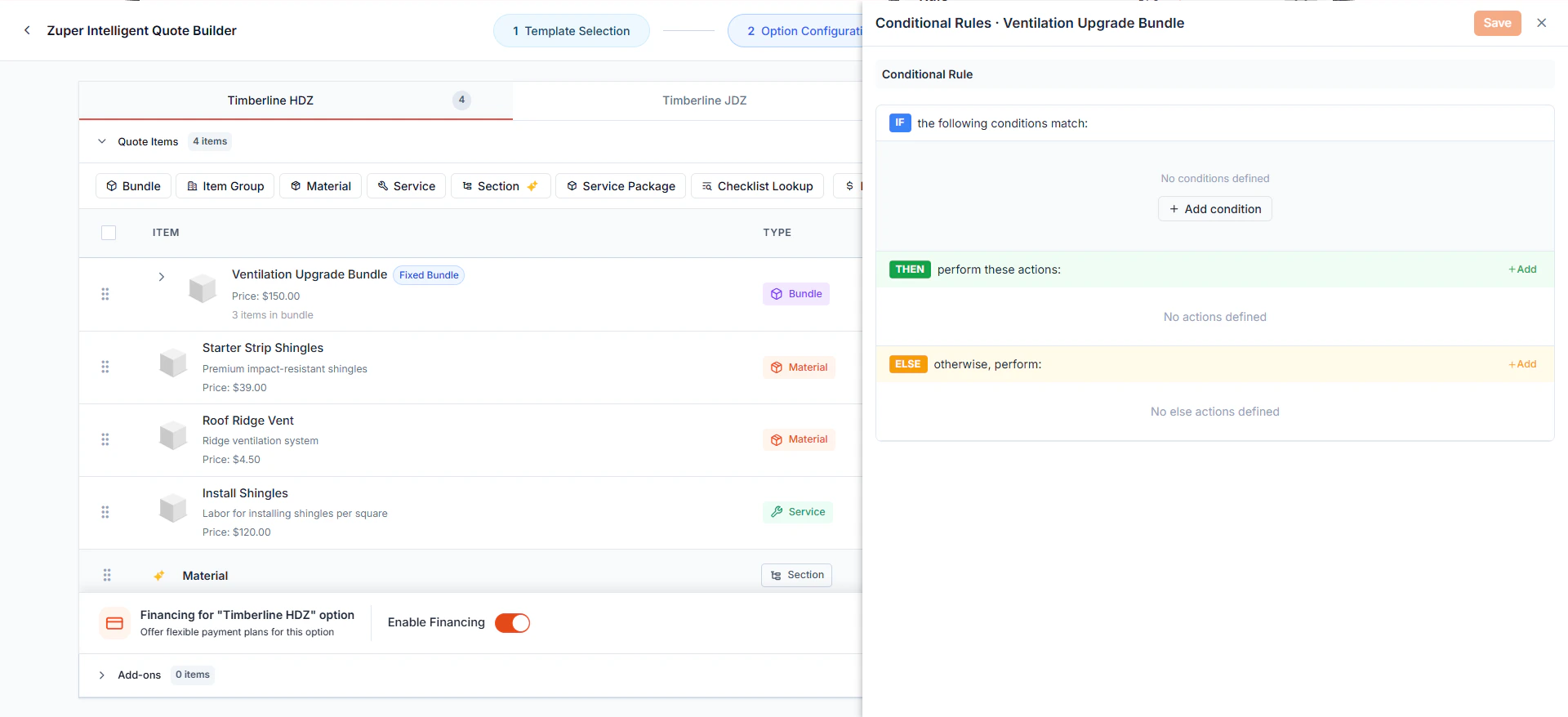Switch to the Timberline HDZ tab
The image size is (1568, 717).
pos(296,100)
